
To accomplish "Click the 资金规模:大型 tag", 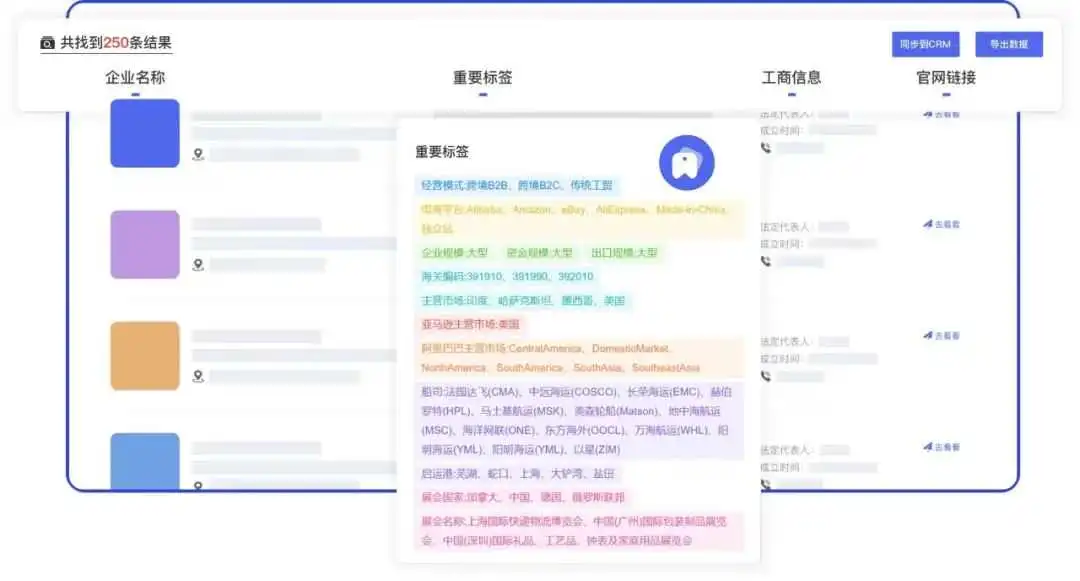I will pos(539,253).
